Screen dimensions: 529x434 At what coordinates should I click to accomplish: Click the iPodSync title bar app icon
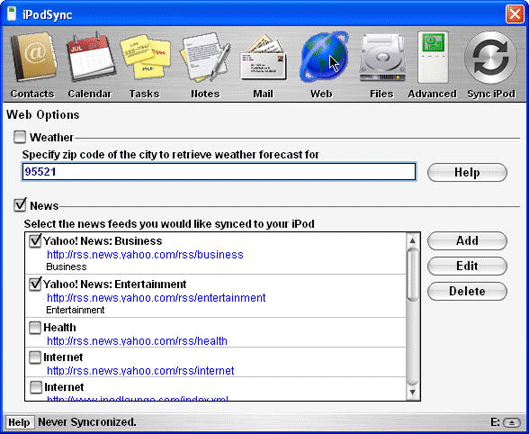tap(12, 15)
